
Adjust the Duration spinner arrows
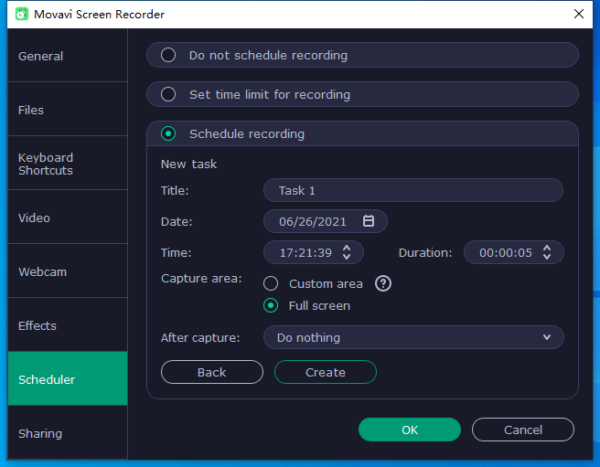tap(547, 252)
